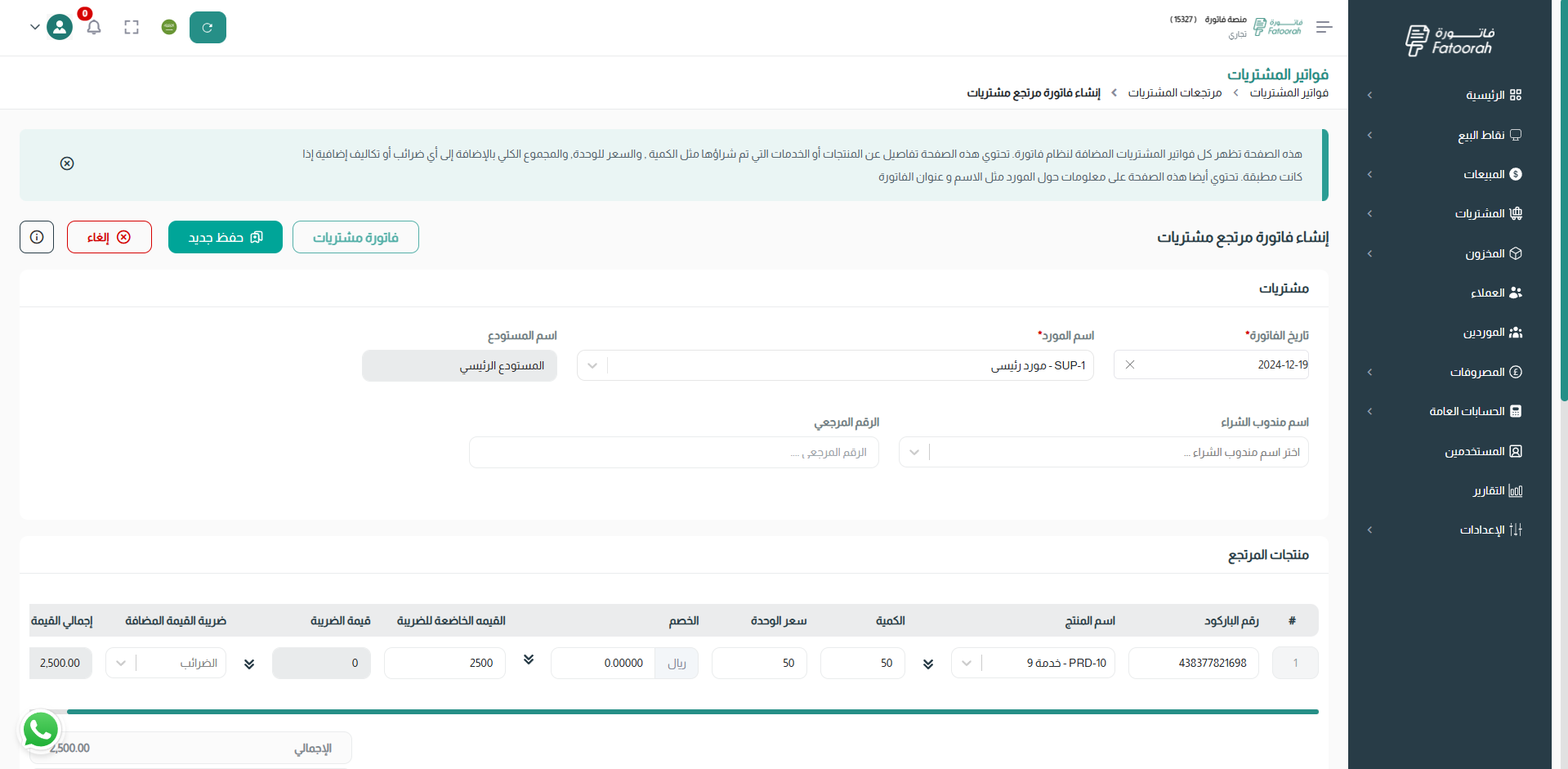Dismiss the info banner with the X icon
The width and height of the screenshot is (1568, 769).
tap(67, 163)
